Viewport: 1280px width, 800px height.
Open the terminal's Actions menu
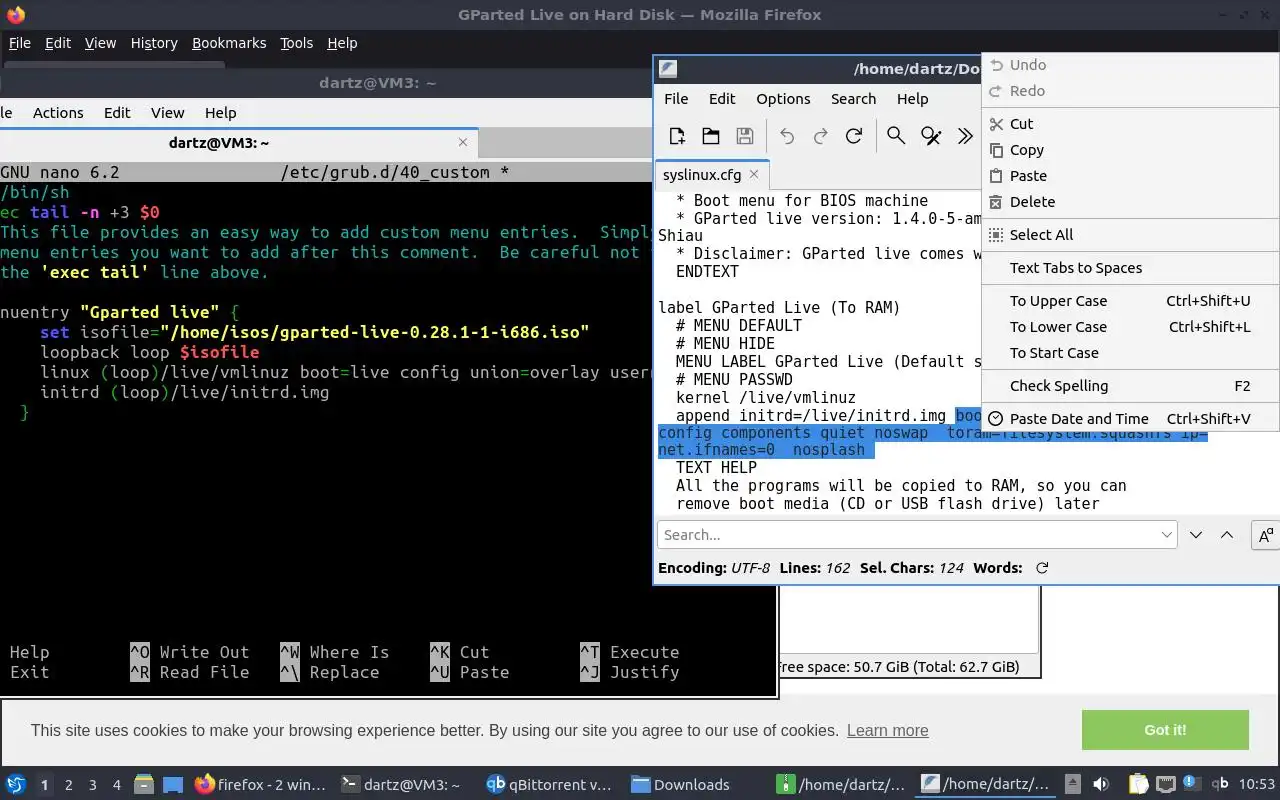click(58, 113)
